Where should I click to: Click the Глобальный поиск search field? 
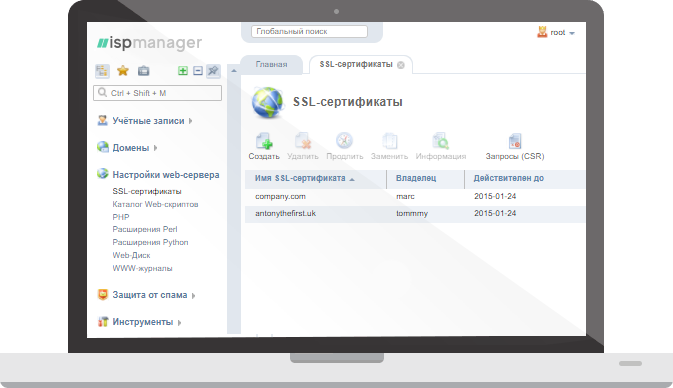pyautogui.click(x=309, y=31)
